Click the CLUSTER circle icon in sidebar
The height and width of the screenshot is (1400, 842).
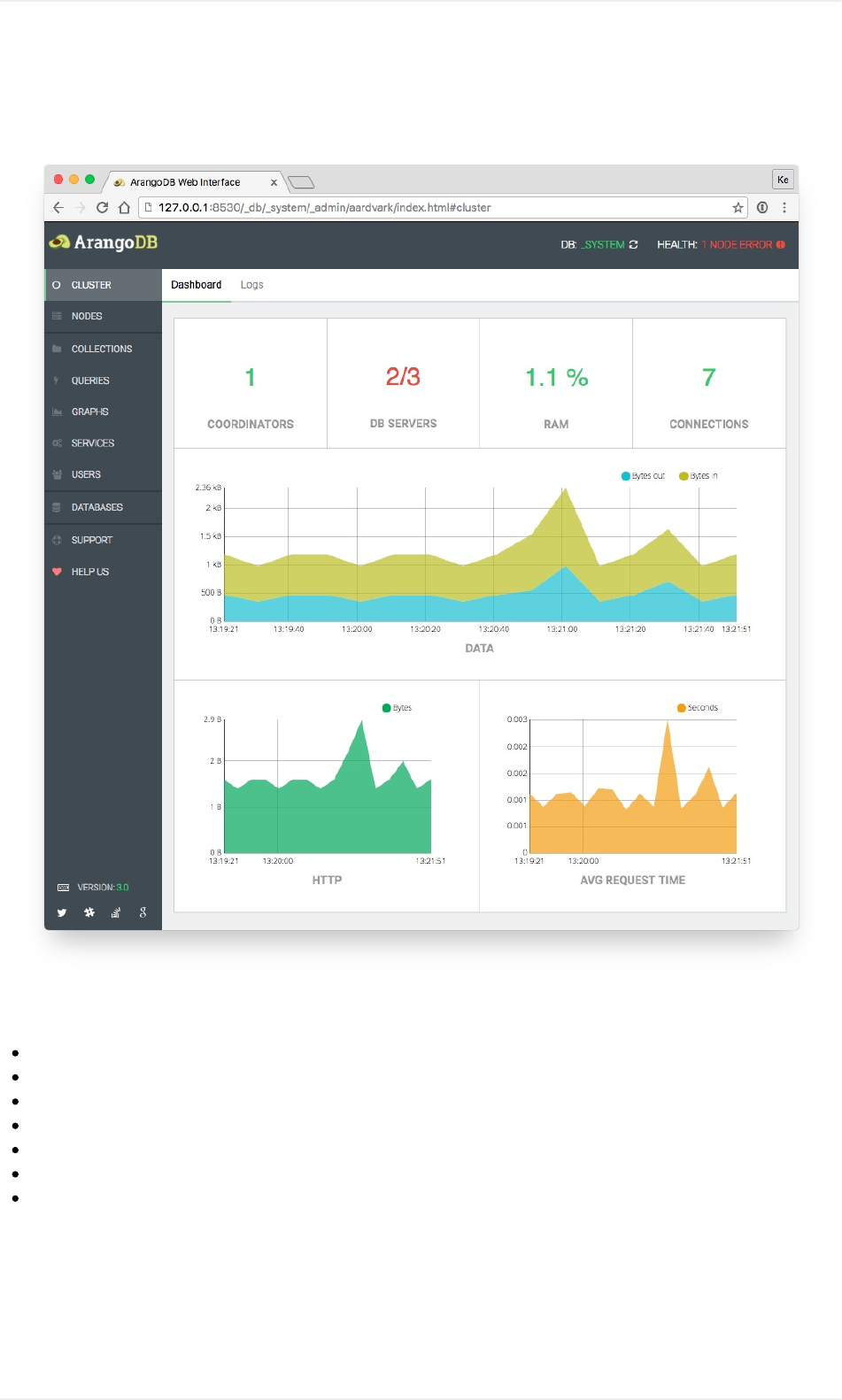pos(57,285)
